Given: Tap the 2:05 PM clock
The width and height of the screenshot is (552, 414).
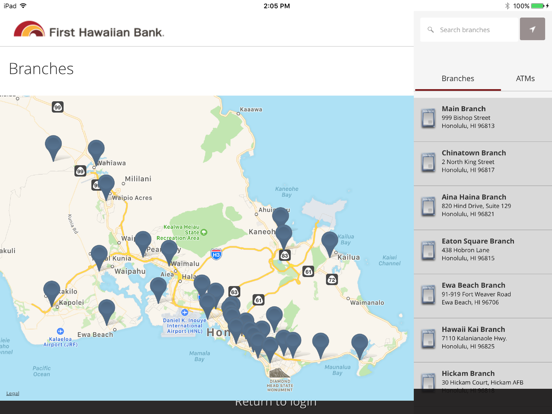Looking at the screenshot, I should (x=277, y=6).
